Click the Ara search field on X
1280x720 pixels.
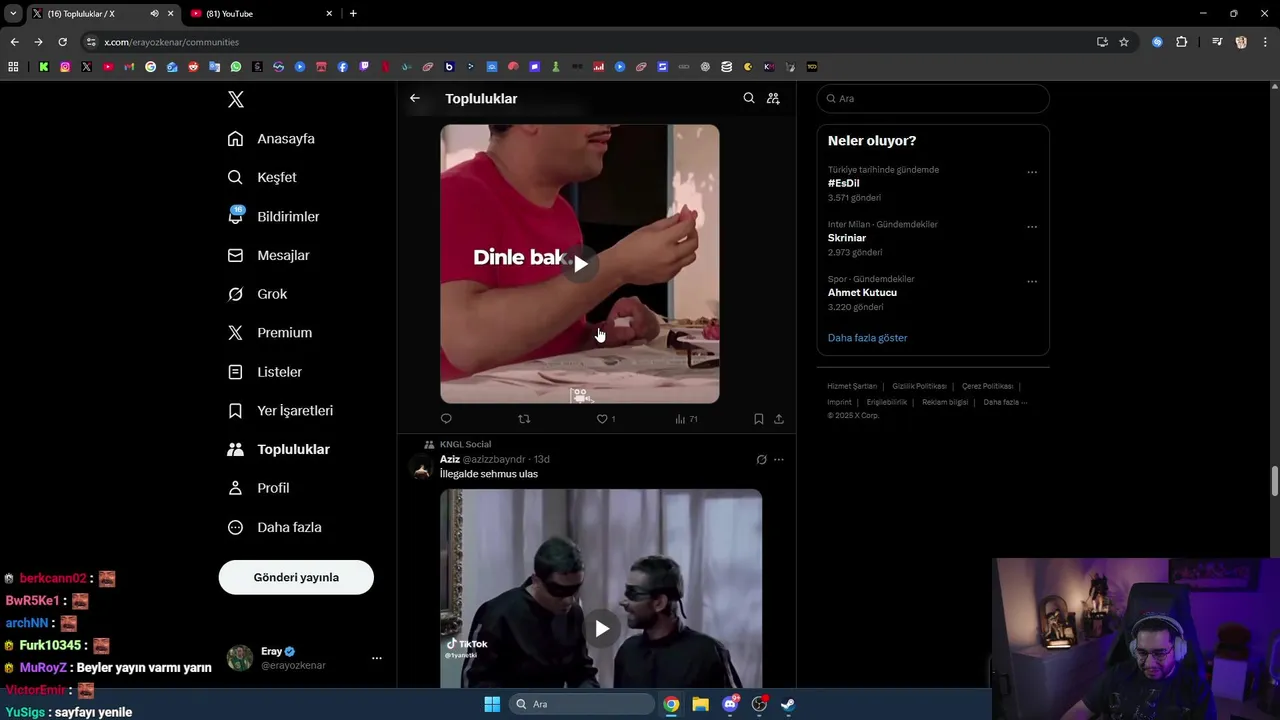[933, 99]
